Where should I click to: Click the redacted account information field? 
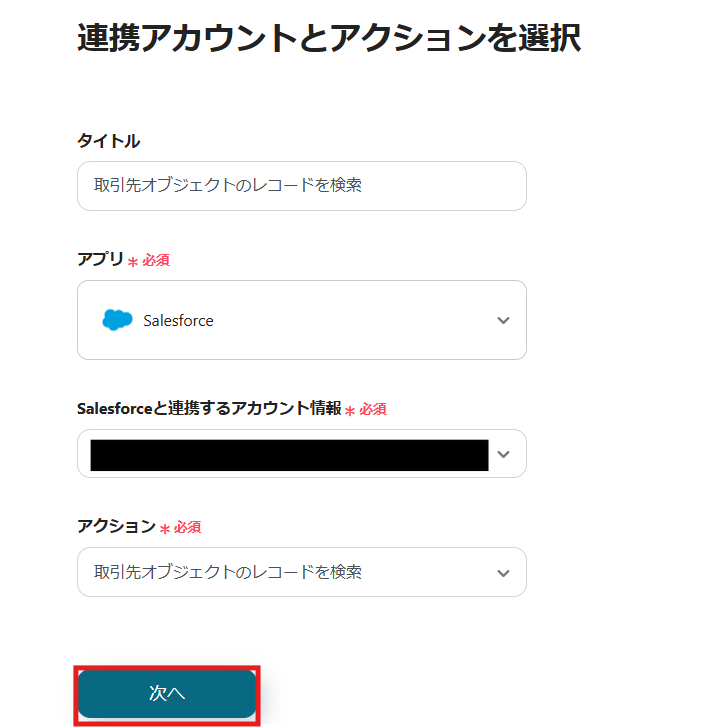(x=289, y=454)
